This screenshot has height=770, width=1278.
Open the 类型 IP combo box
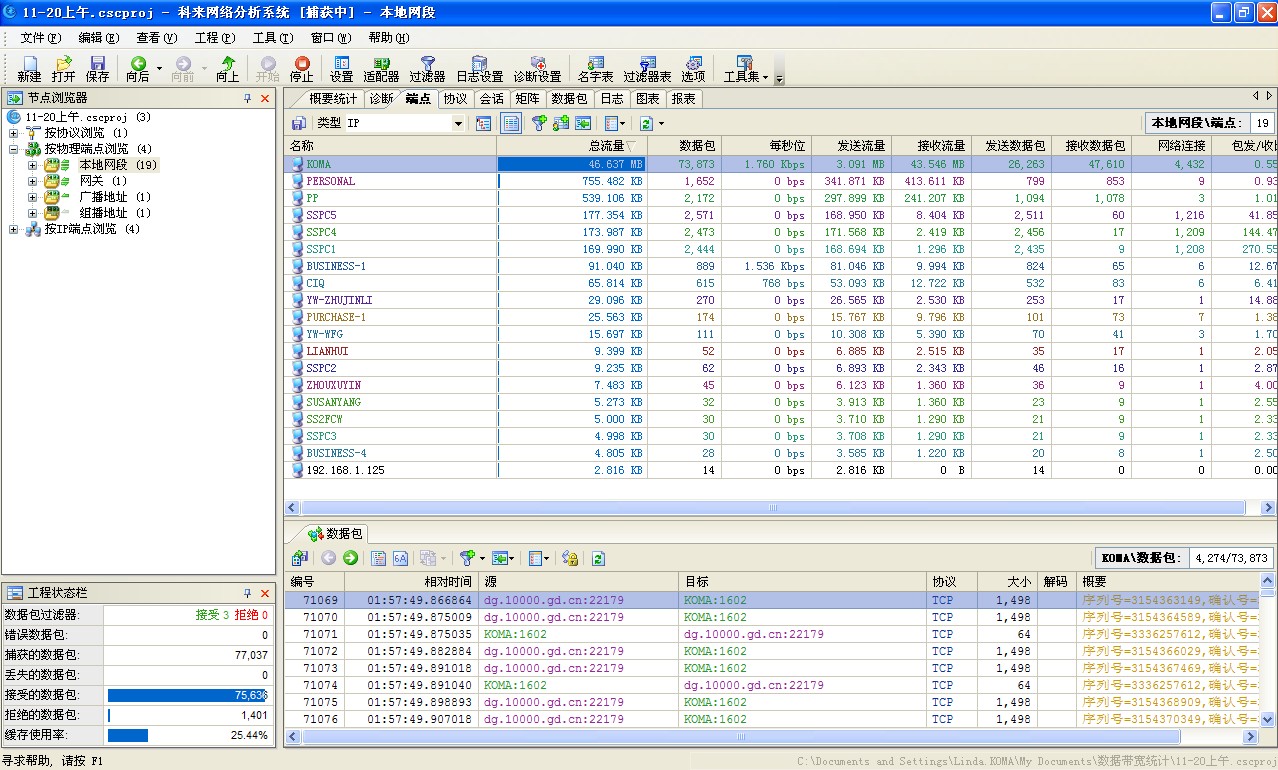point(458,123)
